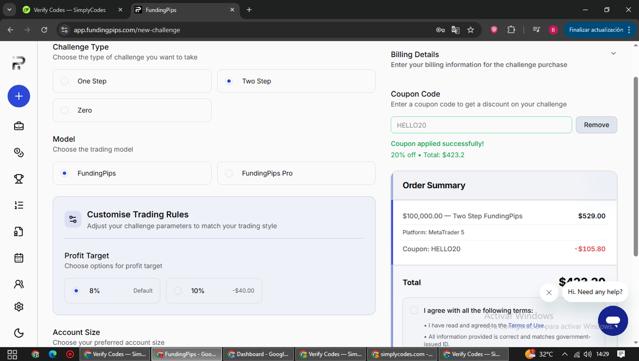
Task: Open Windows Task View icon in taskbar
Action: click(12, 354)
